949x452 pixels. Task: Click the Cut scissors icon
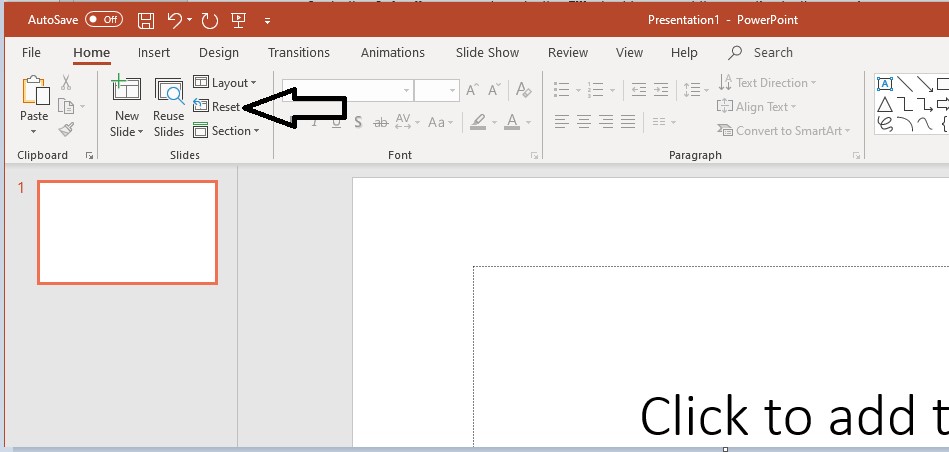66,82
